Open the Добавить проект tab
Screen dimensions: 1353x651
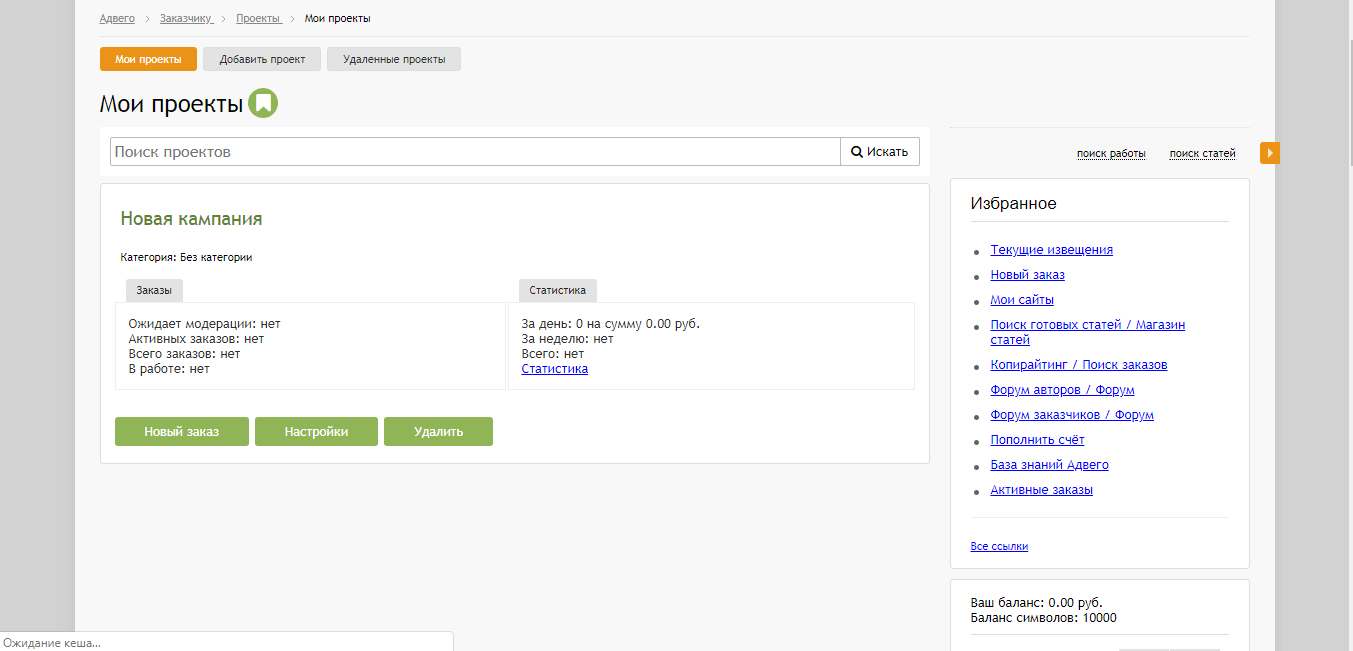[x=262, y=59]
